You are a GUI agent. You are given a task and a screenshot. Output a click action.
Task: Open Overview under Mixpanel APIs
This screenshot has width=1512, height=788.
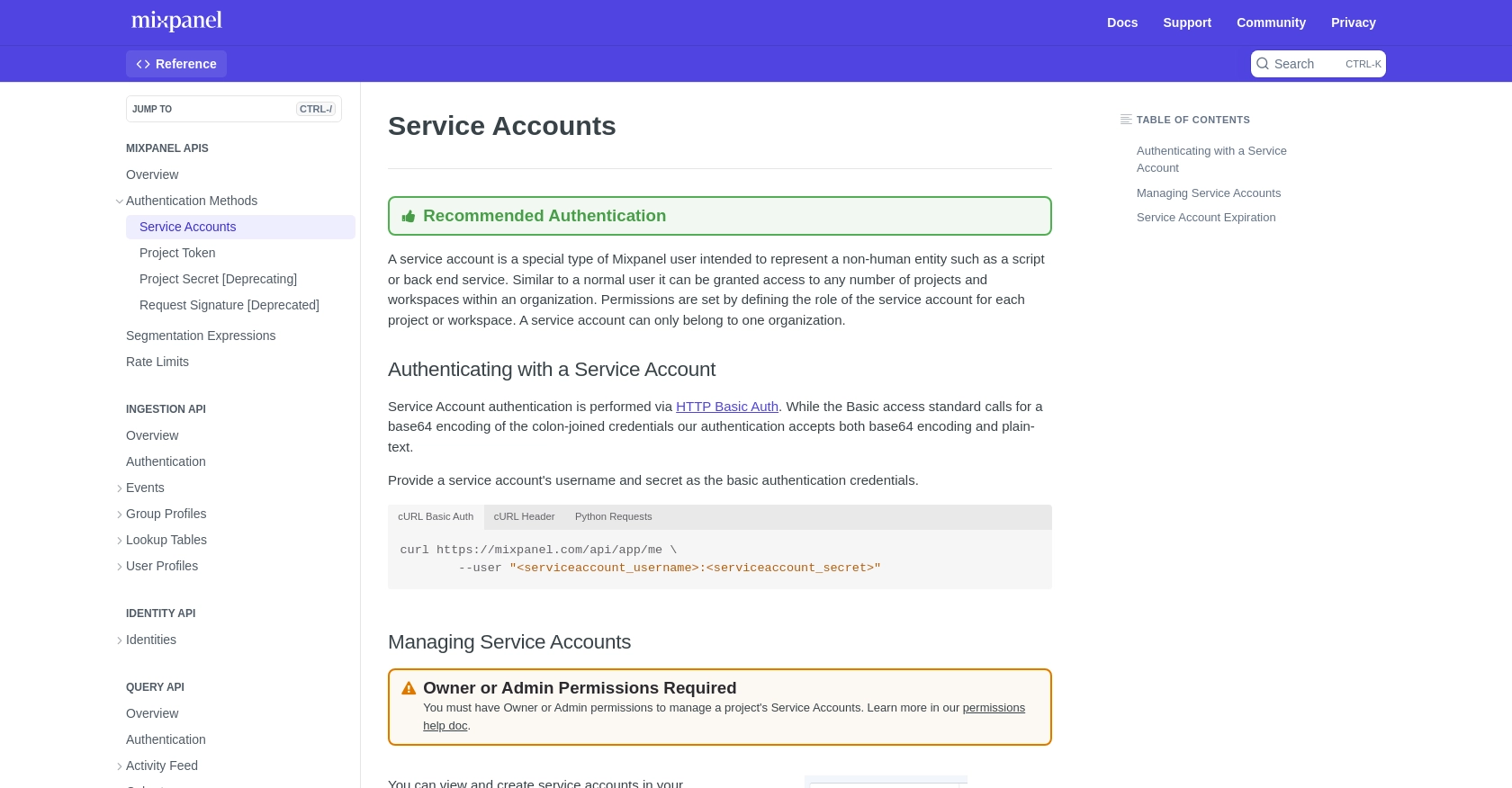152,175
